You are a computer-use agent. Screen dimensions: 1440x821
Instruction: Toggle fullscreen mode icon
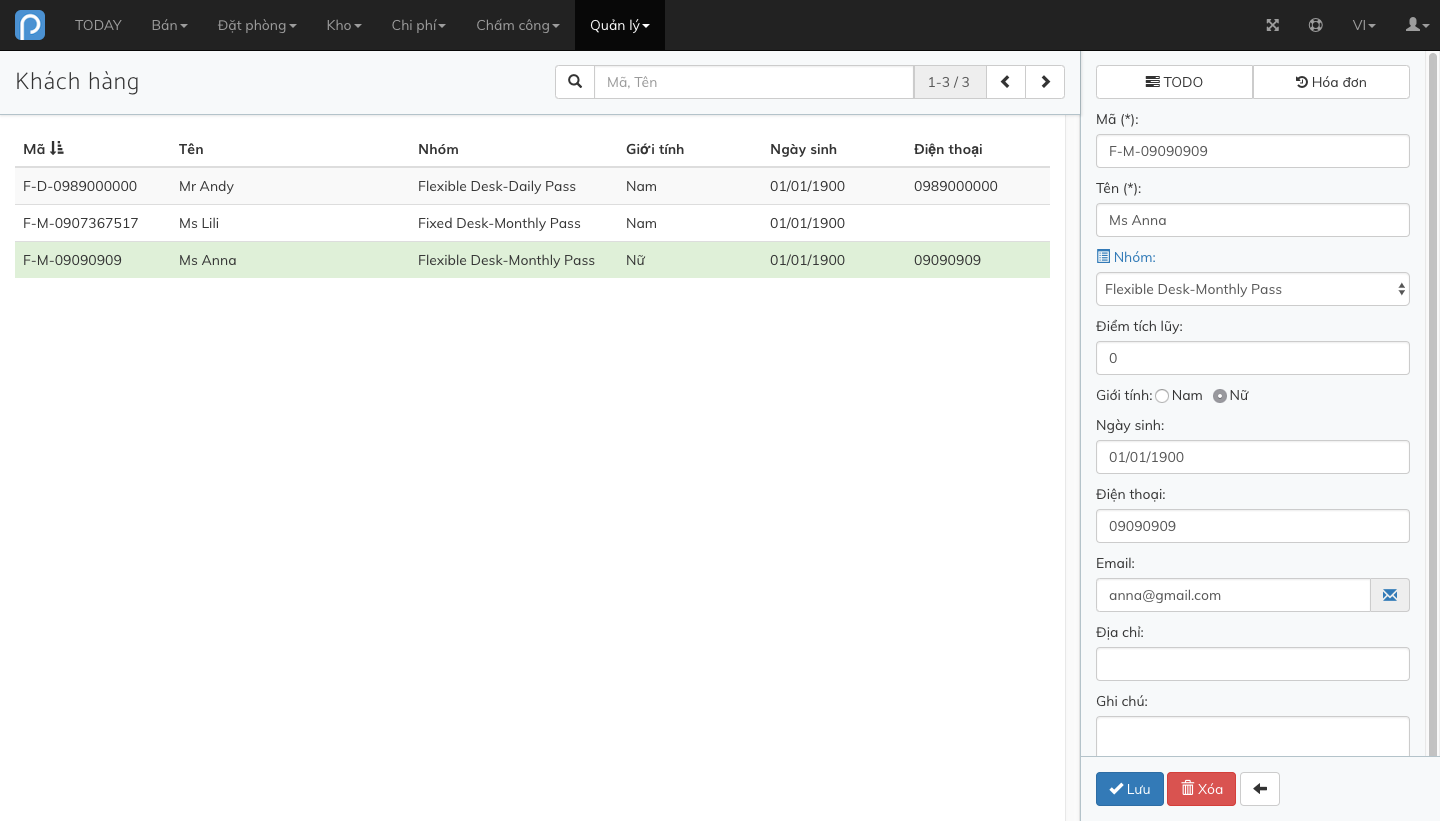1273,25
